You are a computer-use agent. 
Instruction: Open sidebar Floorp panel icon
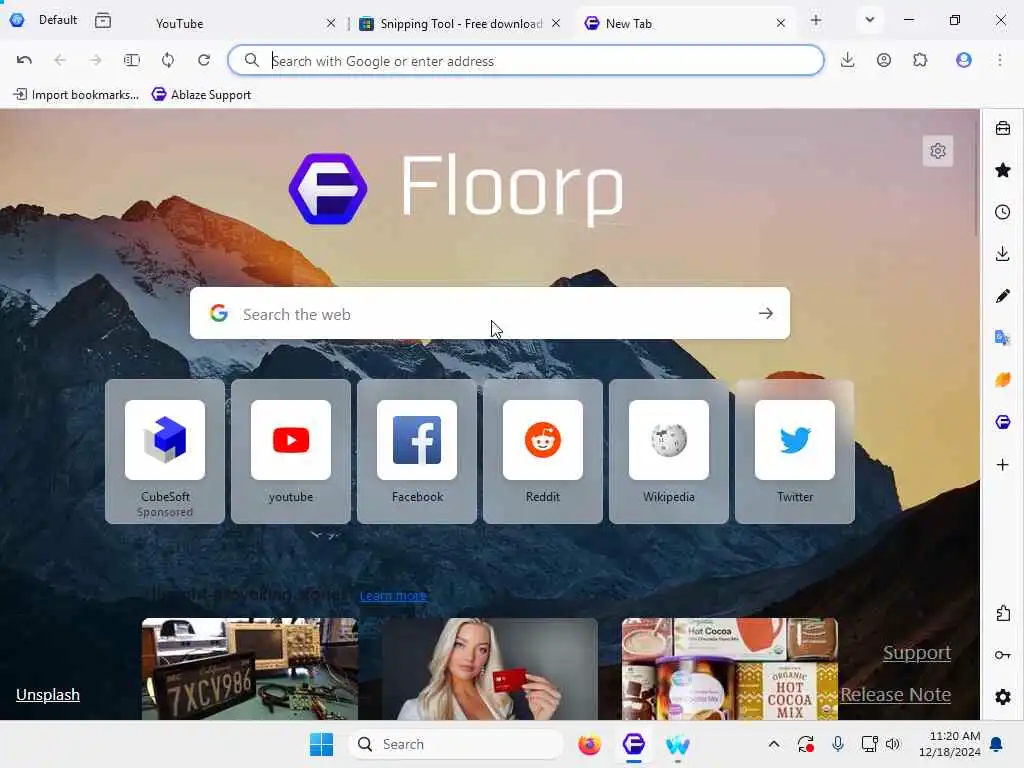pyautogui.click(x=1002, y=422)
